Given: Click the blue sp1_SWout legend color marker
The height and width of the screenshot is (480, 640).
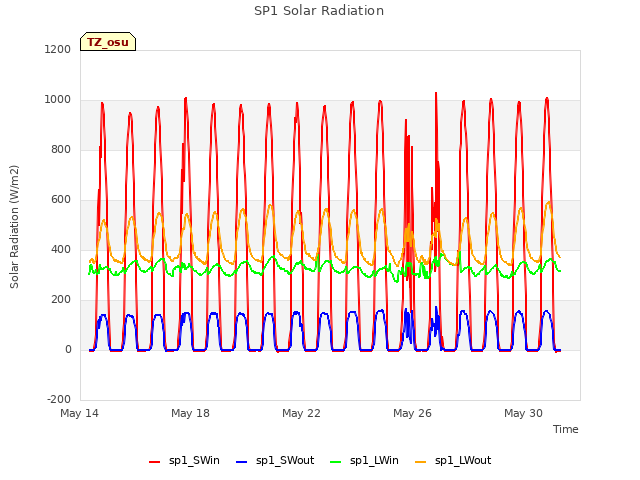Looking at the screenshot, I should pos(242,462).
